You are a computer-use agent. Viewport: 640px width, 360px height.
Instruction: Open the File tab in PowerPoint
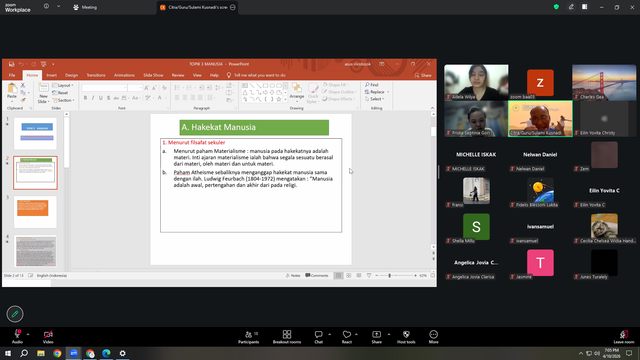pos(12,75)
